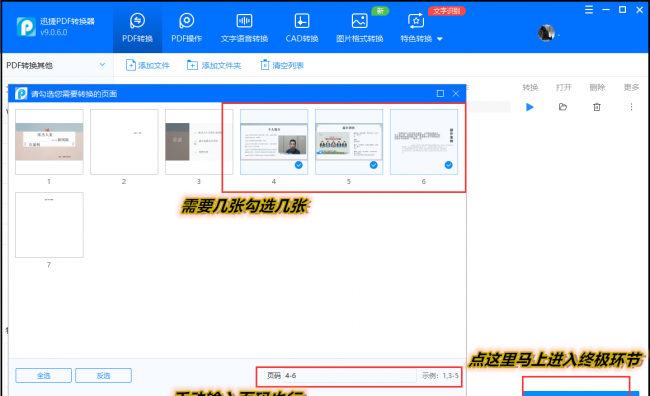
Task: Uncheck the page 5 thumbnail checkmark
Action: pos(374,165)
